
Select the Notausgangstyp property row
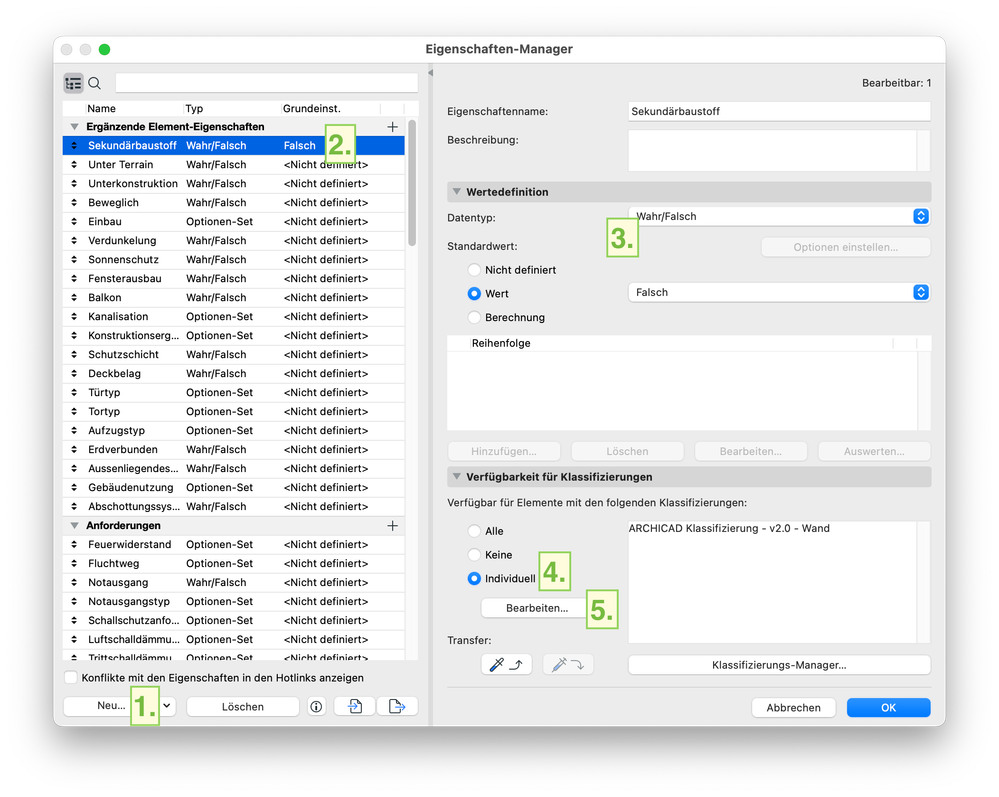[234, 601]
